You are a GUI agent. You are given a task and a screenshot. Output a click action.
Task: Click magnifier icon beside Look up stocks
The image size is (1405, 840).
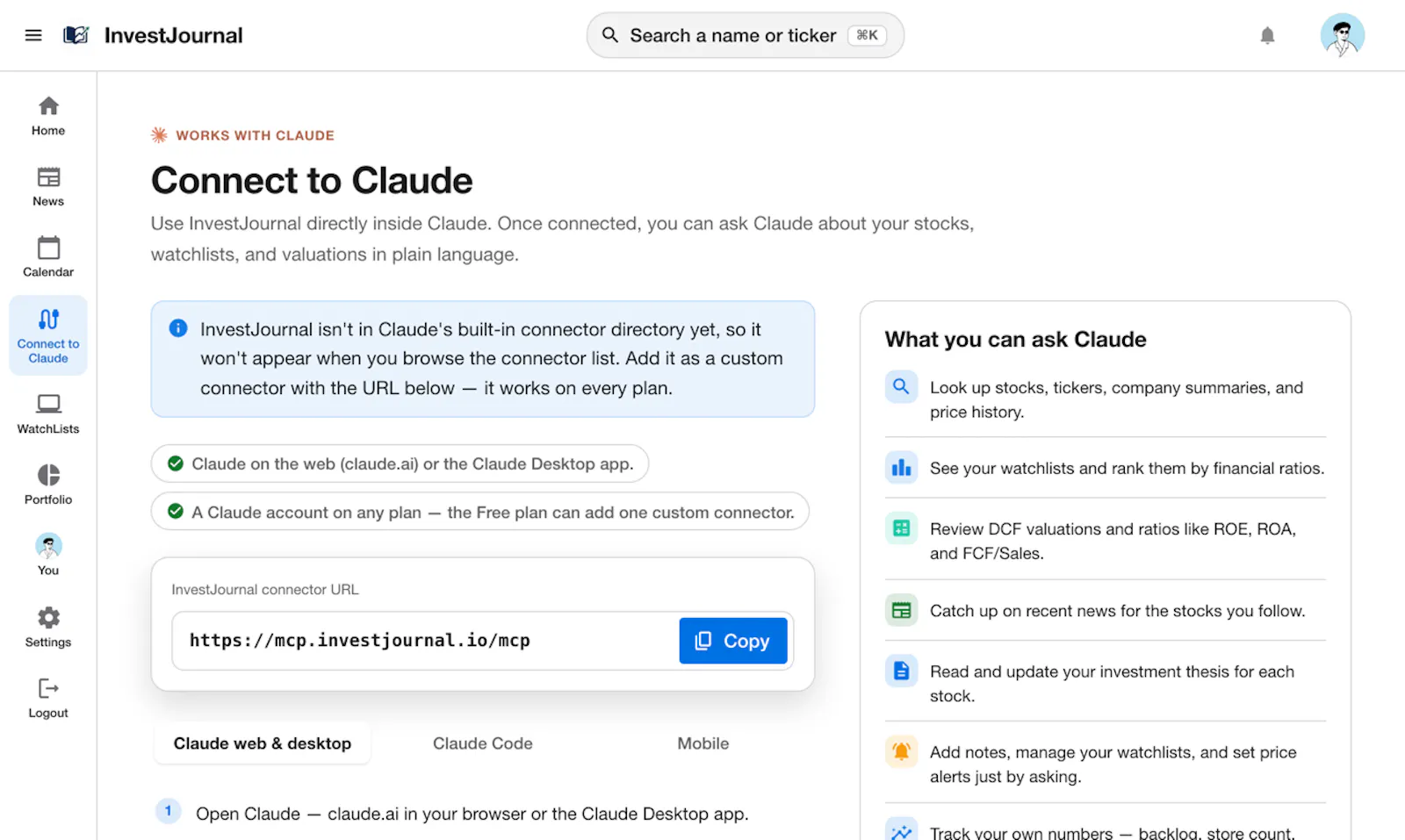pos(901,386)
